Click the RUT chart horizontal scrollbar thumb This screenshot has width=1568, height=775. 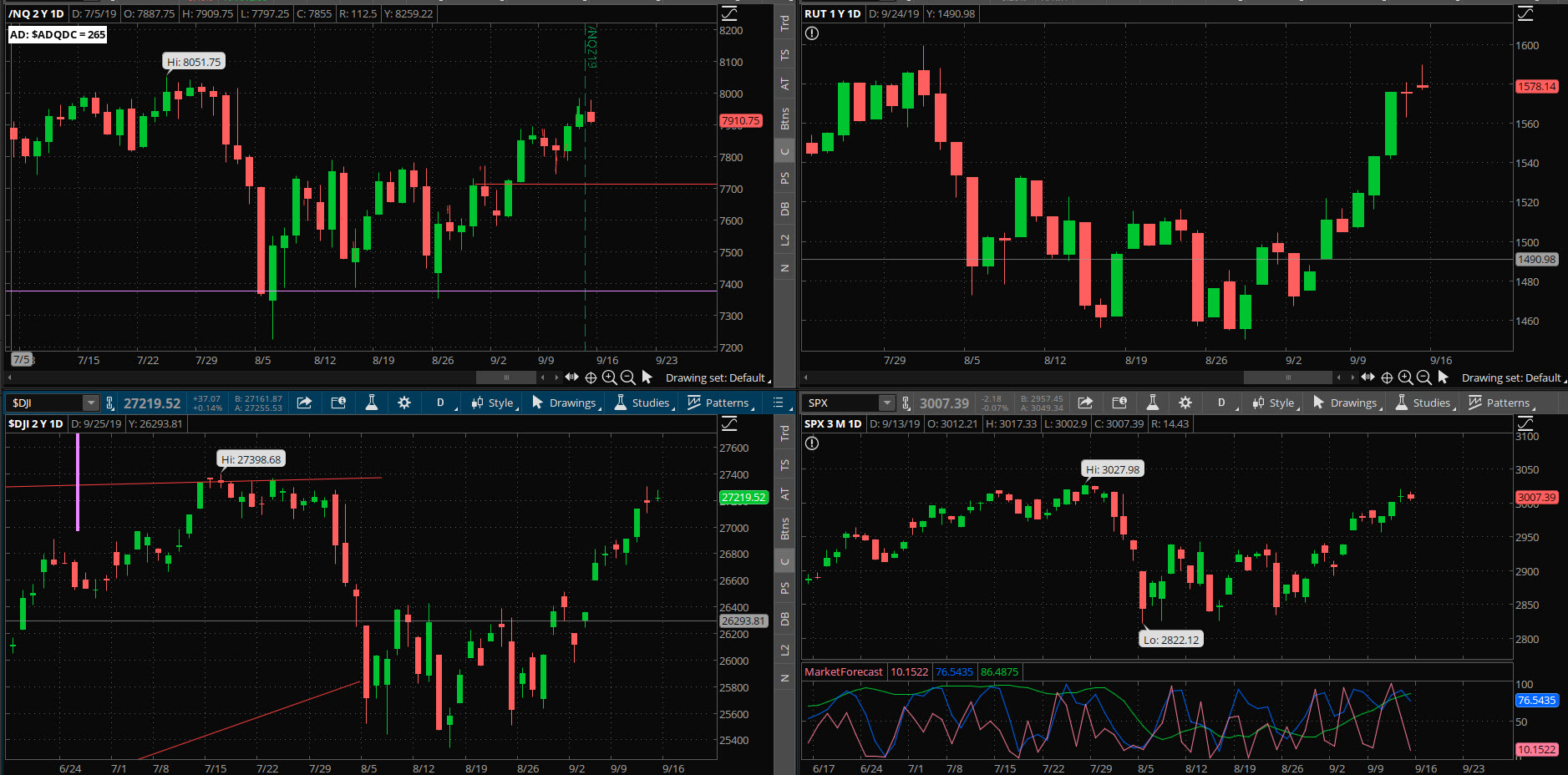tap(1288, 377)
